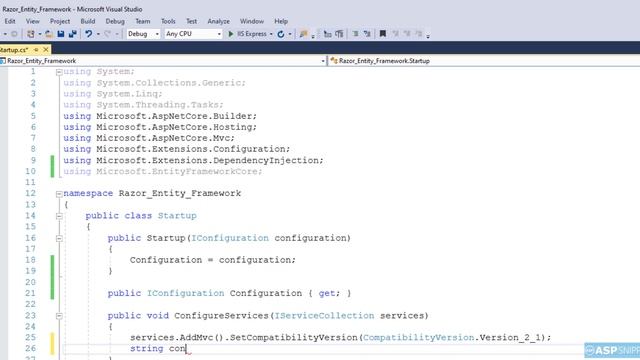Collapse the Startup constructor block at line 16
Viewport: 640px width, 360px height.
click(59, 238)
